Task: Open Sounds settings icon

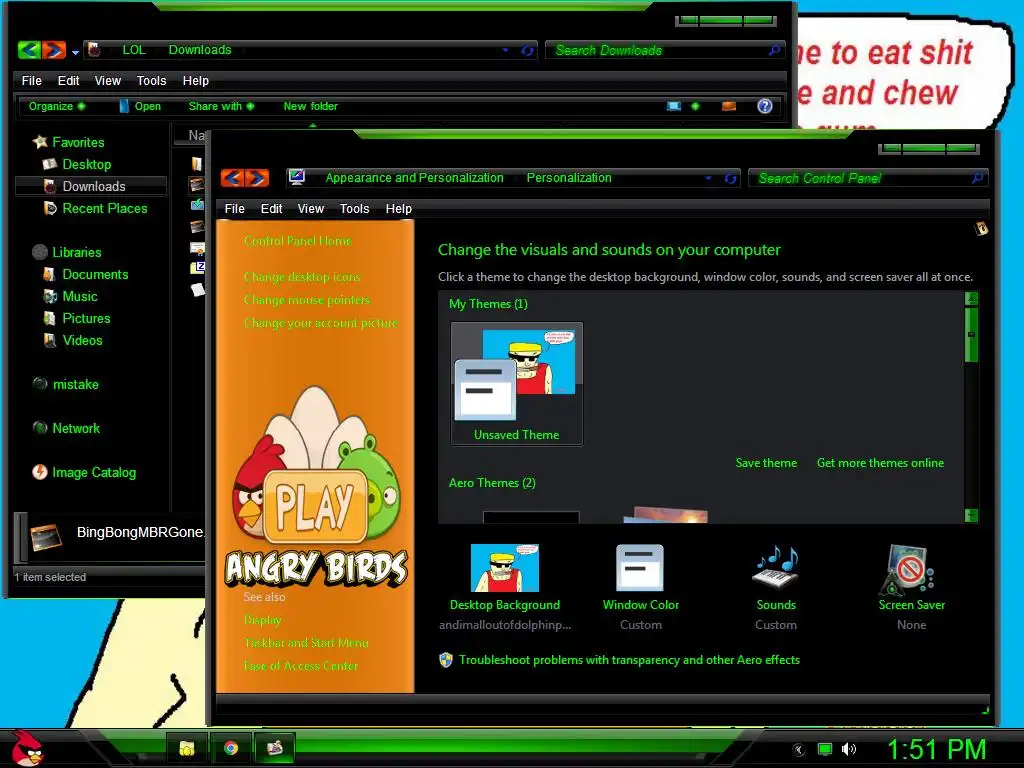Action: (x=776, y=568)
